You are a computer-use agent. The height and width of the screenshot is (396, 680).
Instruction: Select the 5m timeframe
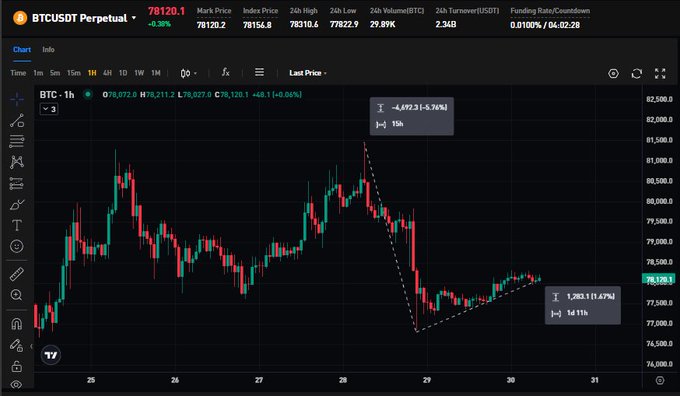tap(55, 73)
